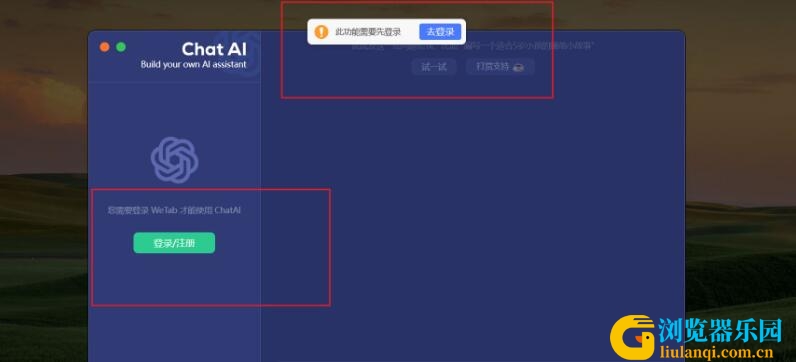Click the "Build your own AI assistant" subtitle
796x362 pixels.
coord(193,64)
